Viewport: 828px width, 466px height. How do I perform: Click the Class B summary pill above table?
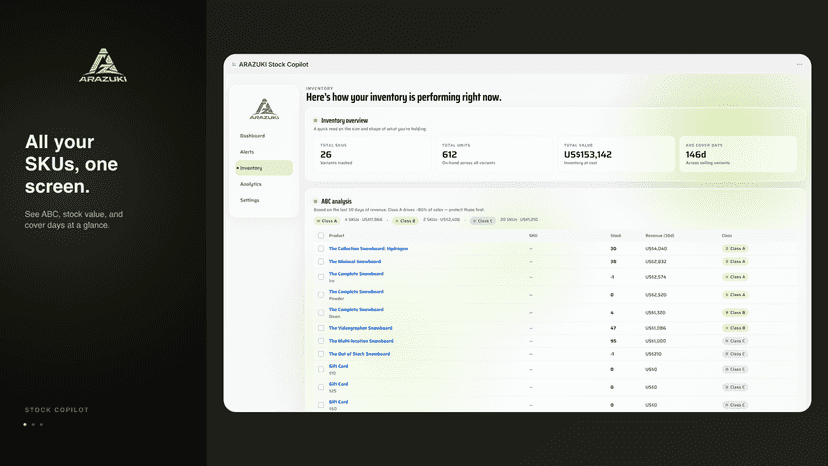(x=406, y=221)
